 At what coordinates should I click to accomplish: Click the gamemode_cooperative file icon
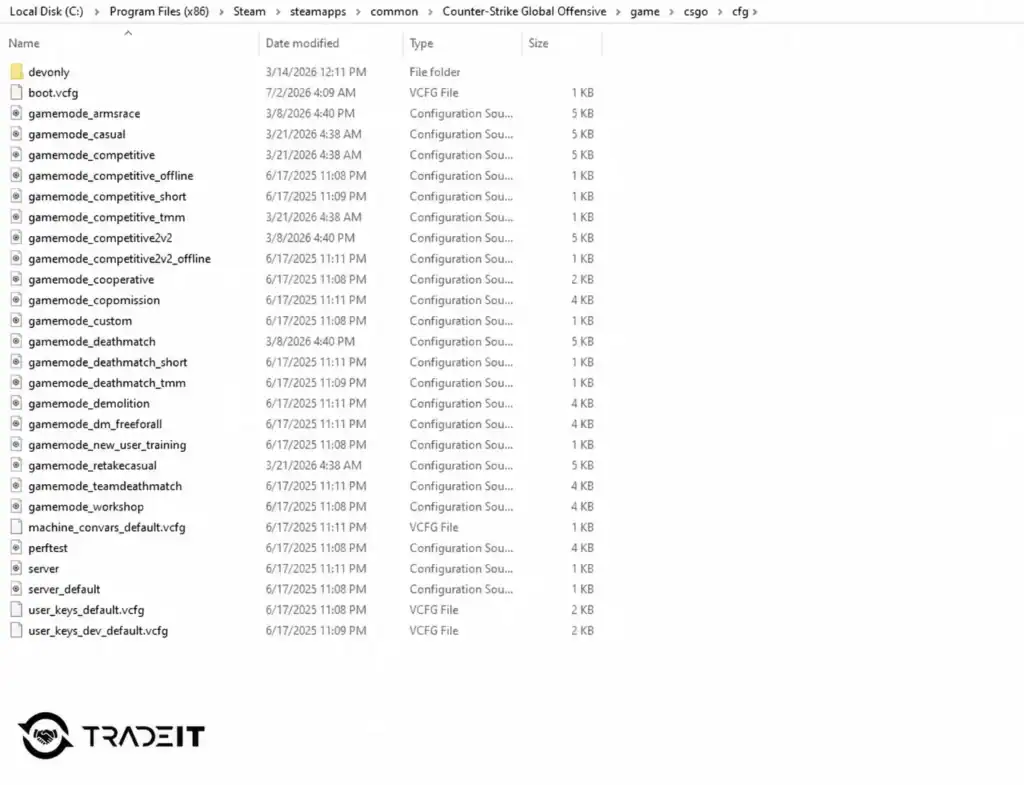point(16,279)
